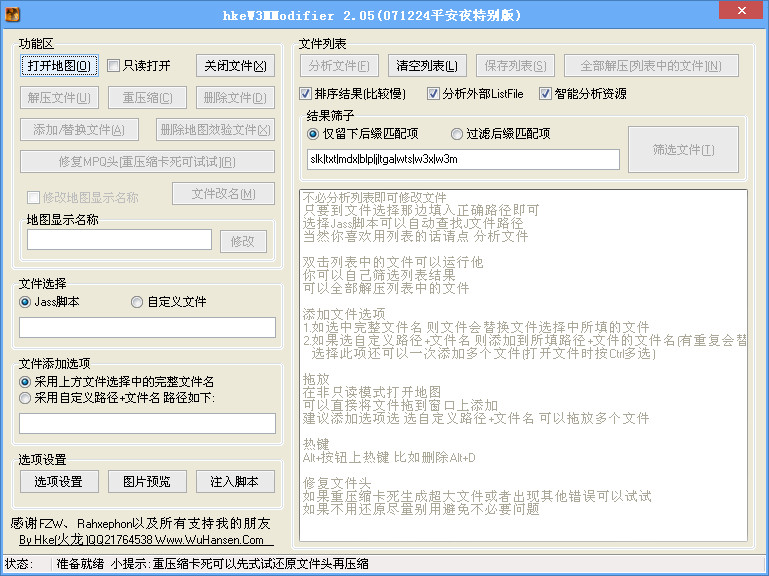Open the Www.WuHansen.Com author link
The width and height of the screenshot is (769, 576).
tap(146, 540)
